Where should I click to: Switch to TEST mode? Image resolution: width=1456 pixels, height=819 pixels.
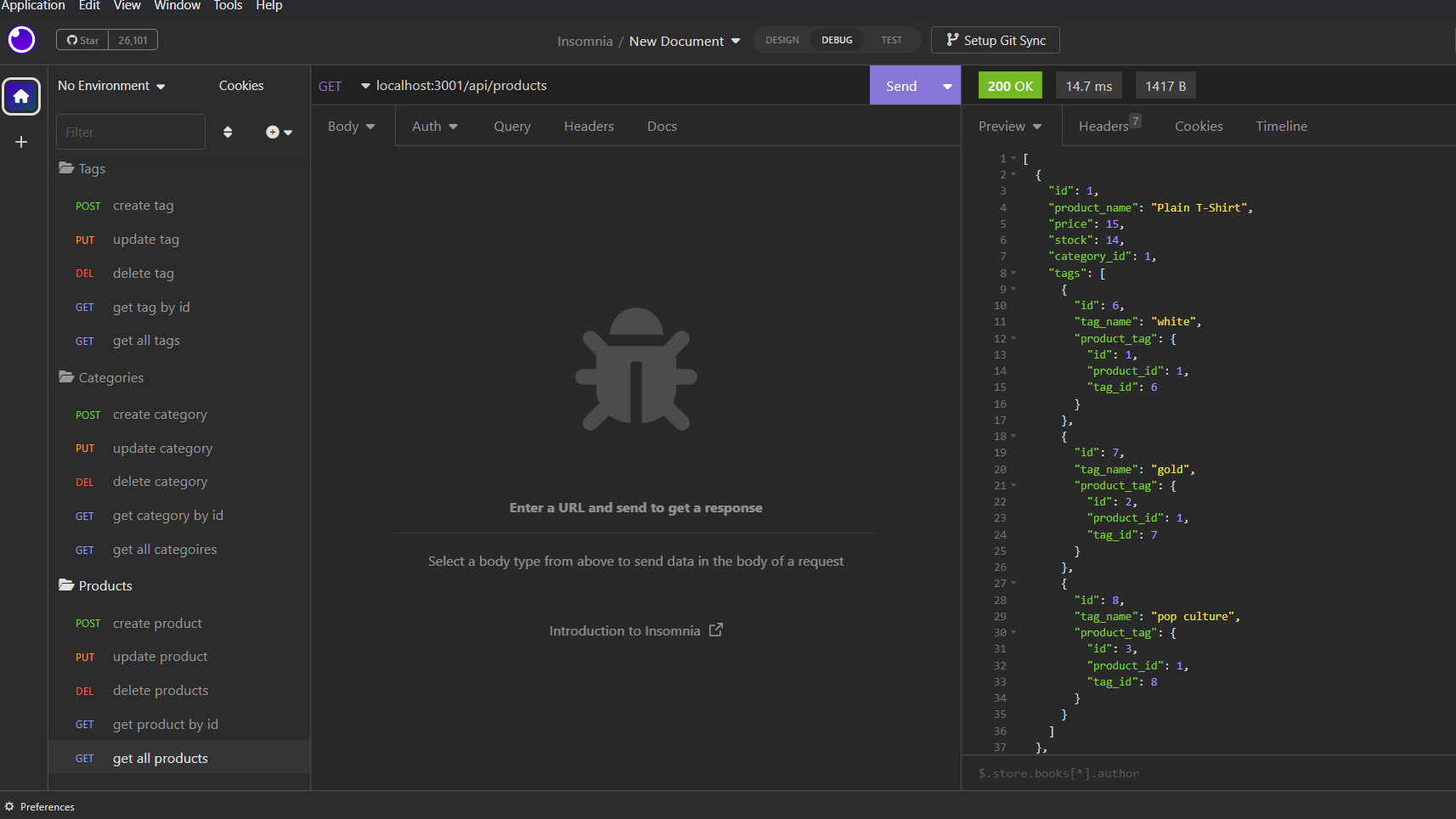coord(891,40)
